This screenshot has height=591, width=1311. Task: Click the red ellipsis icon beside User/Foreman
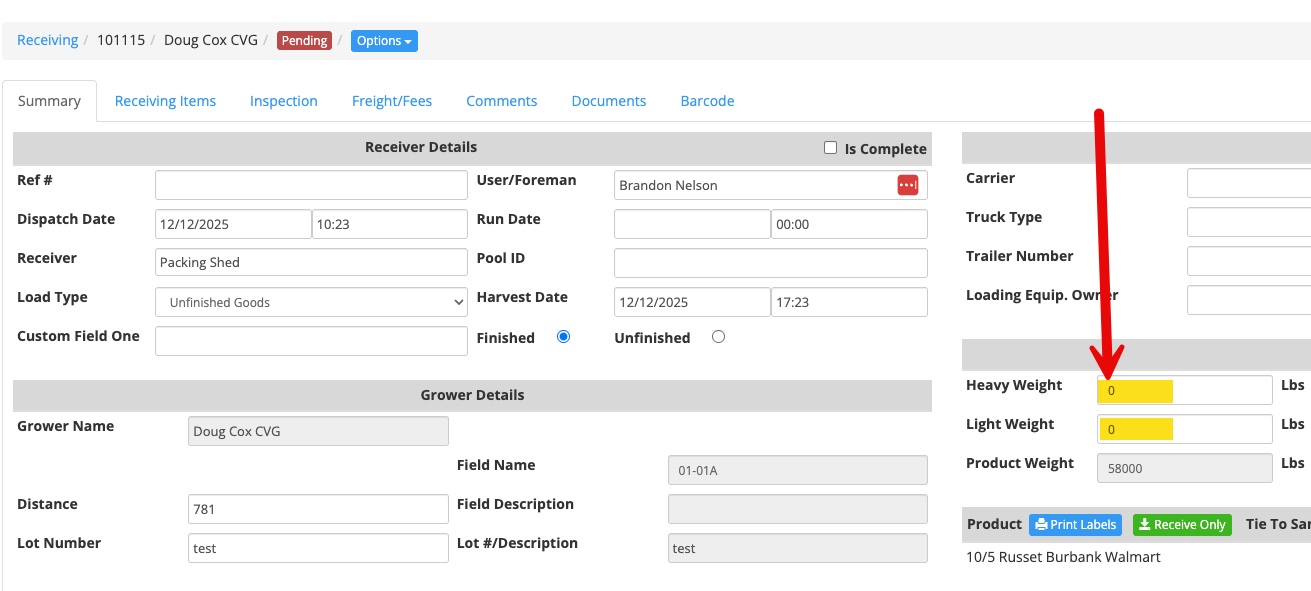point(907,185)
